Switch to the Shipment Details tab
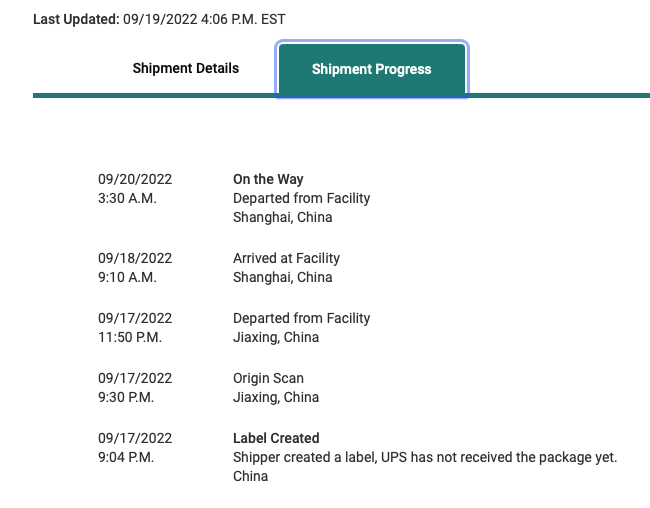The image size is (650, 508). (185, 69)
